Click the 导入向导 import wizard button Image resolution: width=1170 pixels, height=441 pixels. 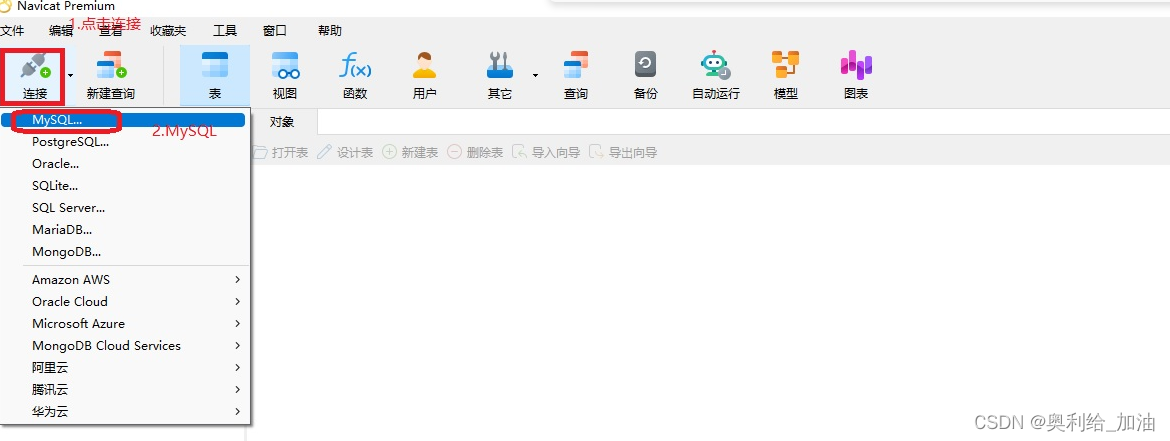pos(545,152)
